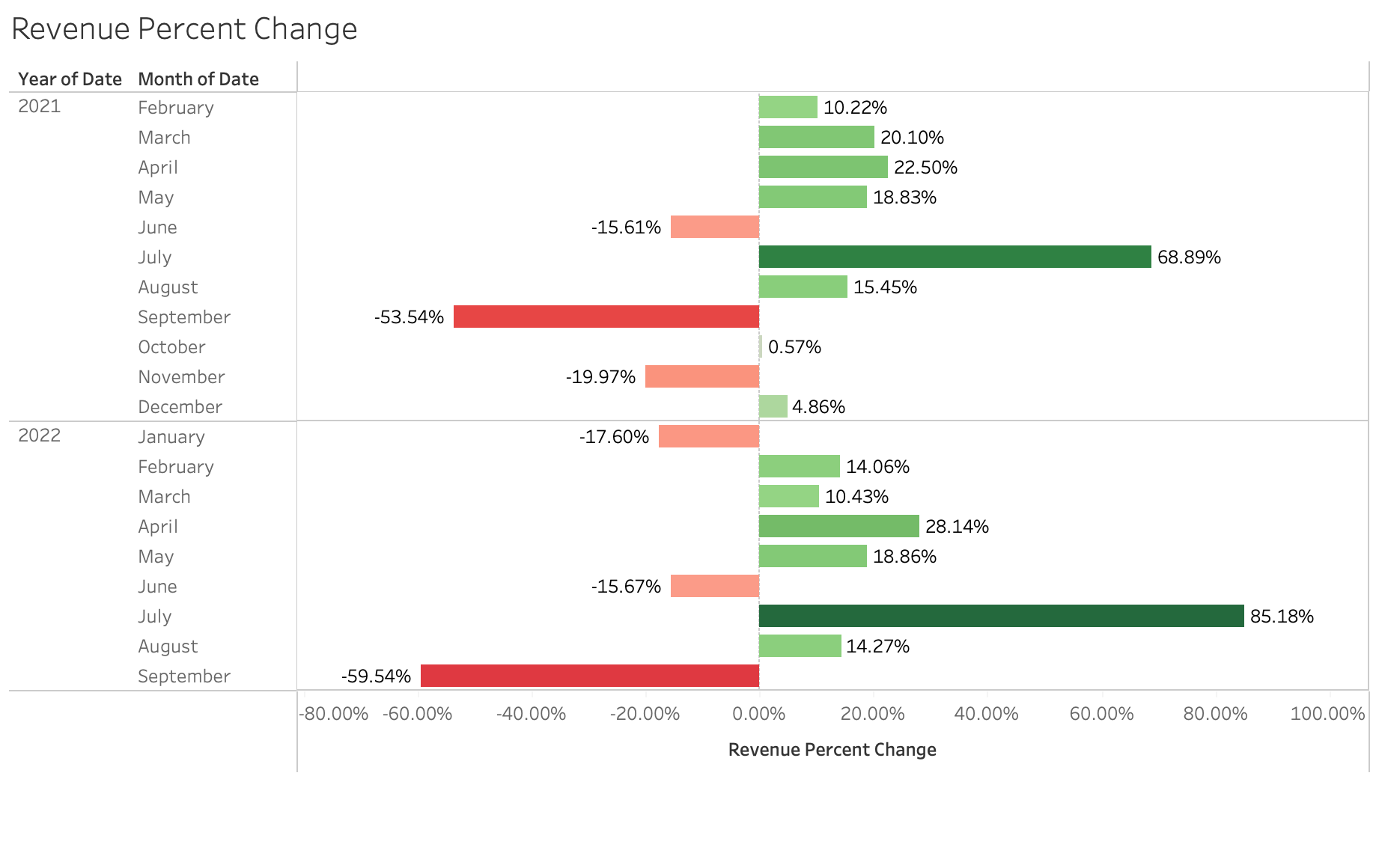The image size is (1376, 868).
Task: Click the July 2022 bar at 85.18%
Action: [x=1001, y=616]
